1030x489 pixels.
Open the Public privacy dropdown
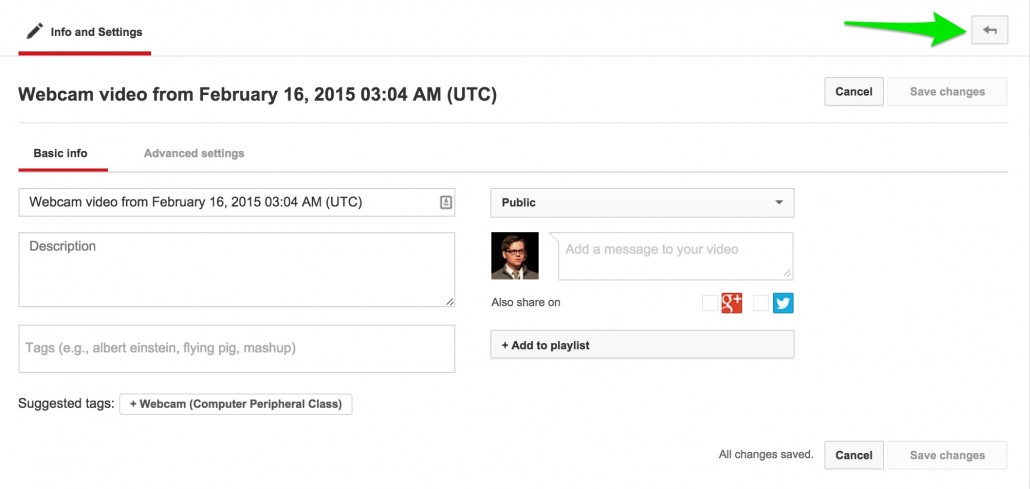coord(642,202)
